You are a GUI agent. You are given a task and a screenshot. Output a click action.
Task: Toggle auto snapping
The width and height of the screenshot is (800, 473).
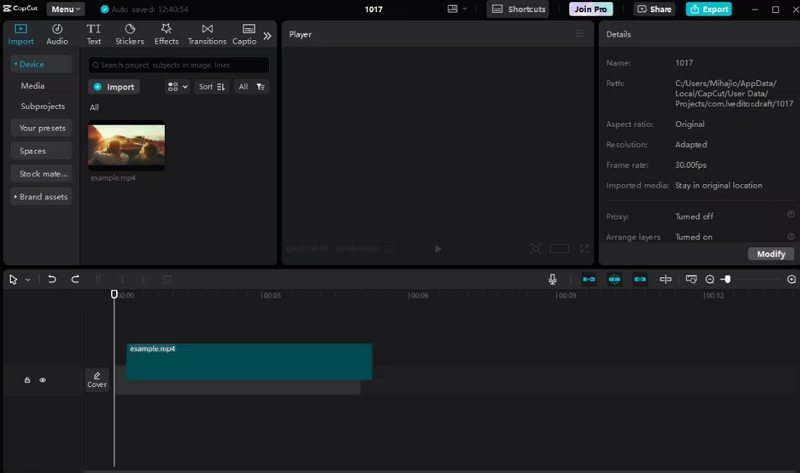tap(614, 279)
